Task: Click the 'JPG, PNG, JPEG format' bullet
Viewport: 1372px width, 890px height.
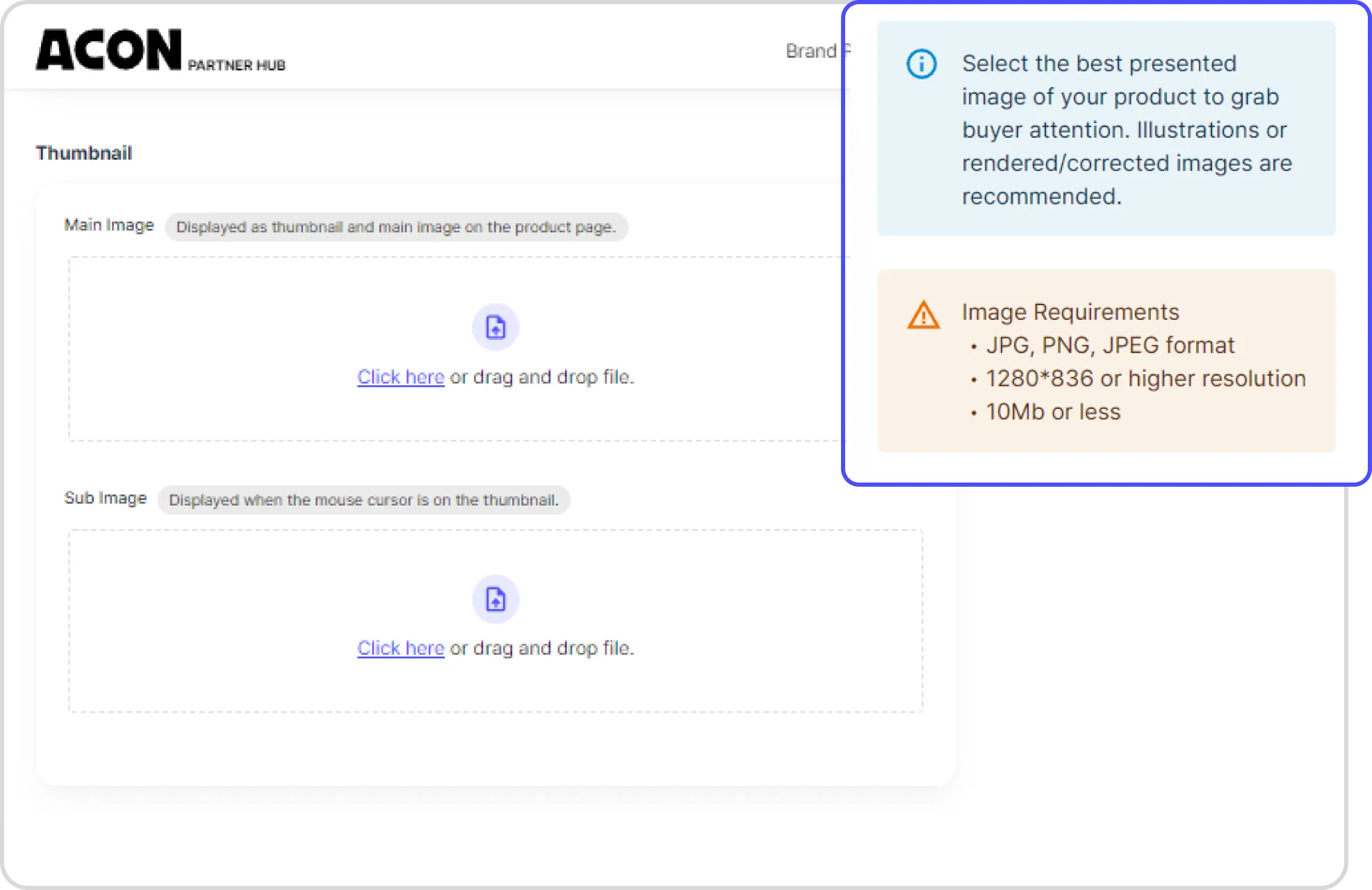Action: click(1109, 346)
